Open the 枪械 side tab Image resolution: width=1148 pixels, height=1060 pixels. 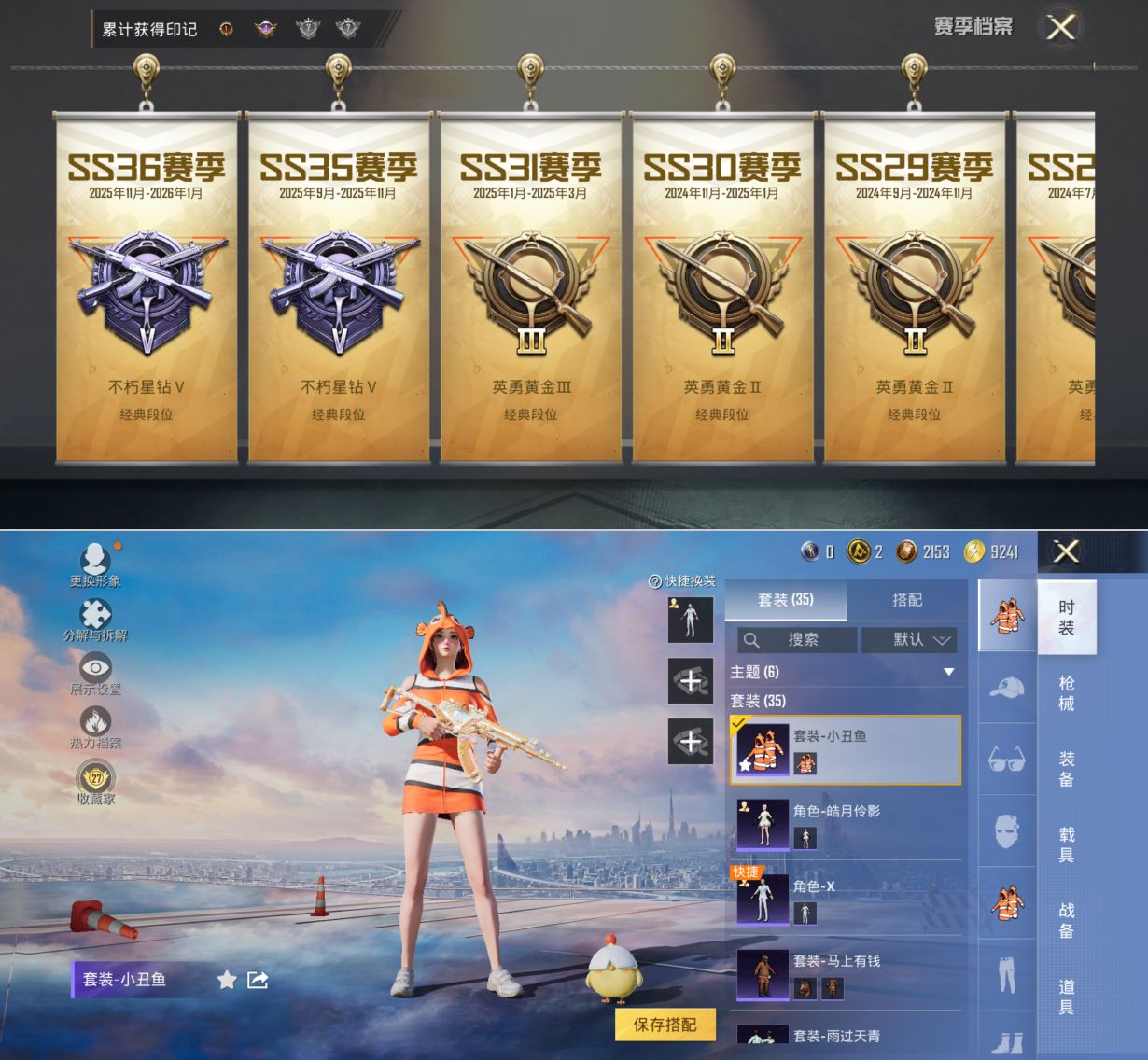1066,693
